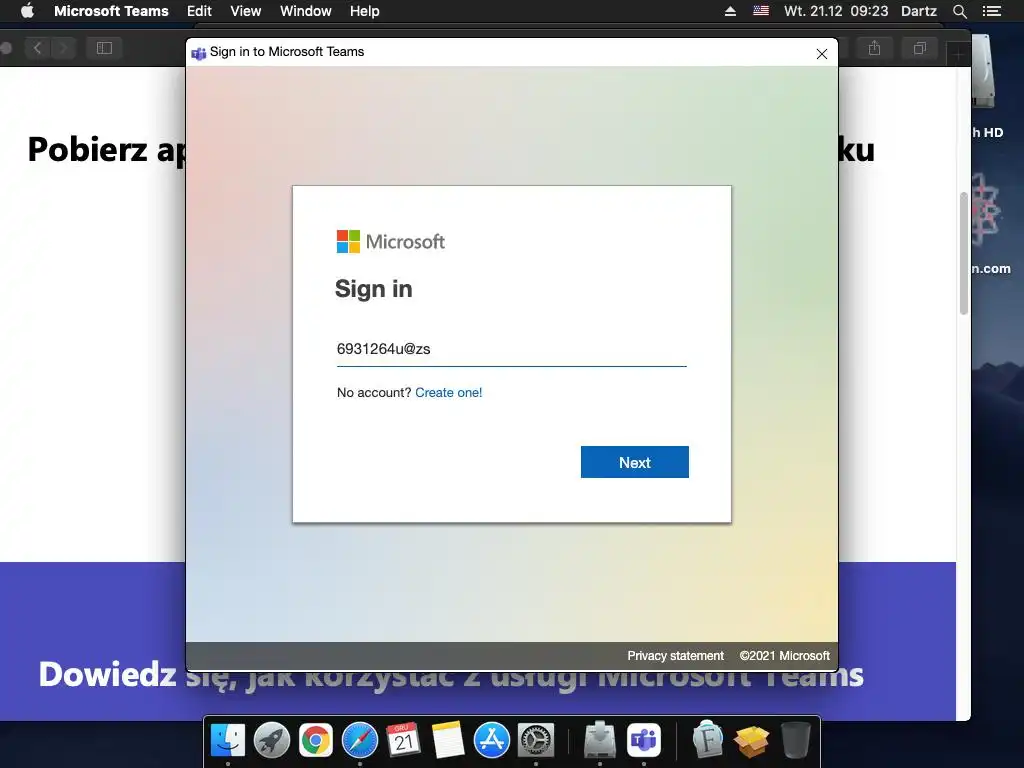This screenshot has height=768, width=1024.
Task: Open Spotlight search in the menu bar
Action: pyautogui.click(x=959, y=11)
